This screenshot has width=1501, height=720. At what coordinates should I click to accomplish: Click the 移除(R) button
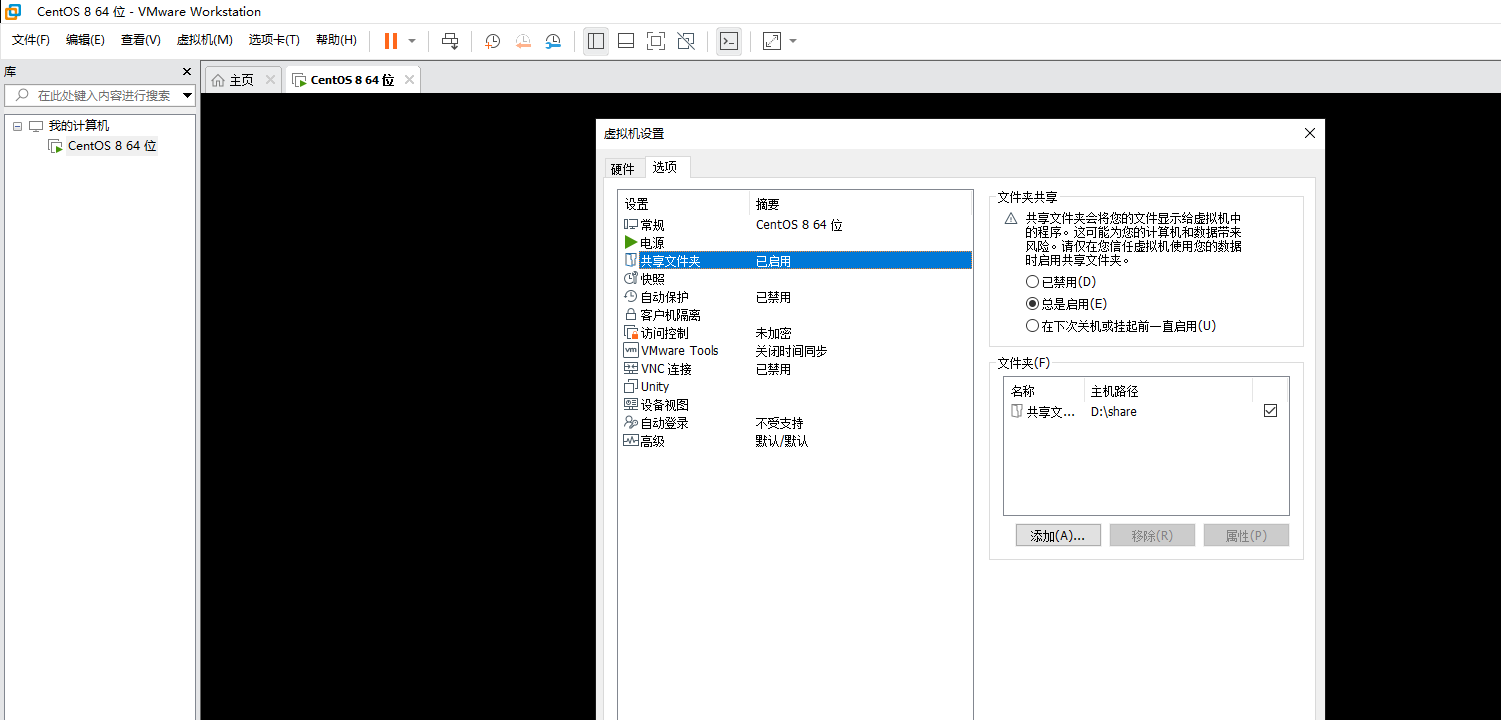(1152, 535)
